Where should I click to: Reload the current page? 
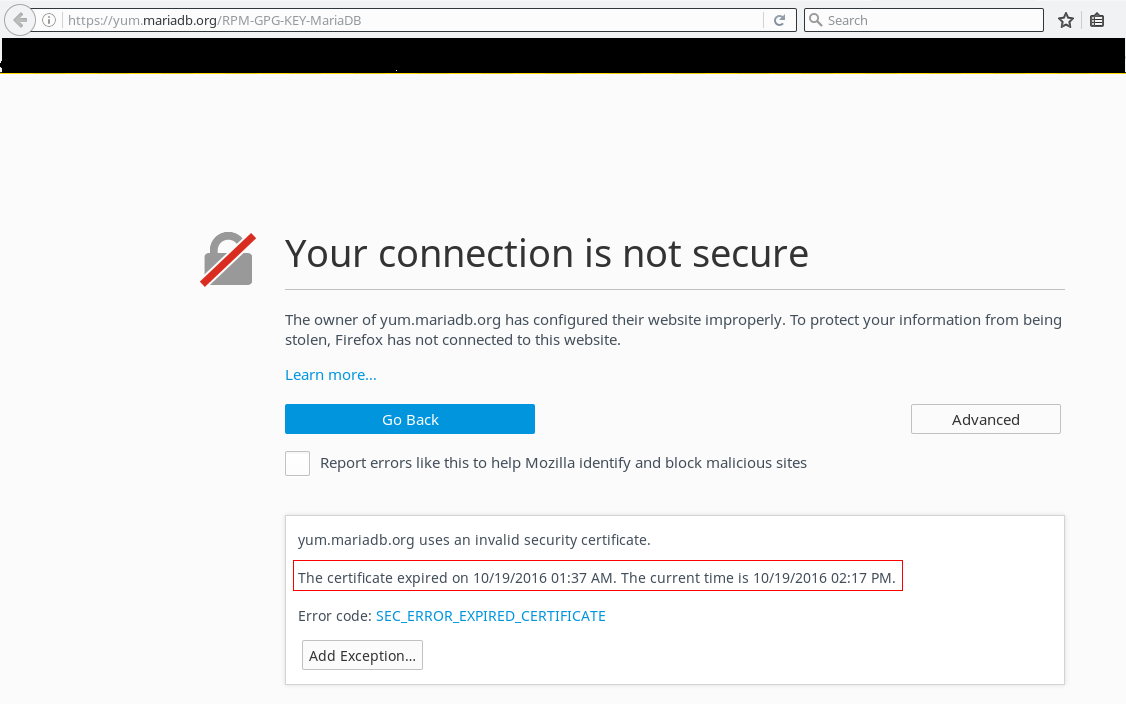point(779,20)
